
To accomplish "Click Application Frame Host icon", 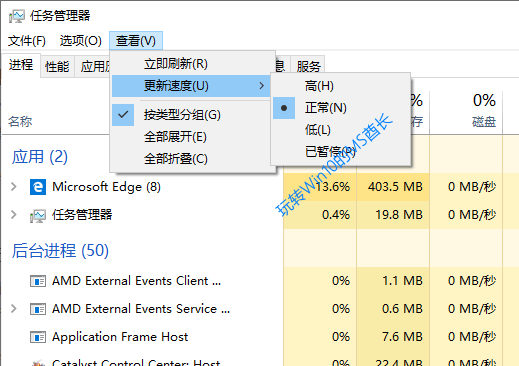I will click(x=38, y=337).
